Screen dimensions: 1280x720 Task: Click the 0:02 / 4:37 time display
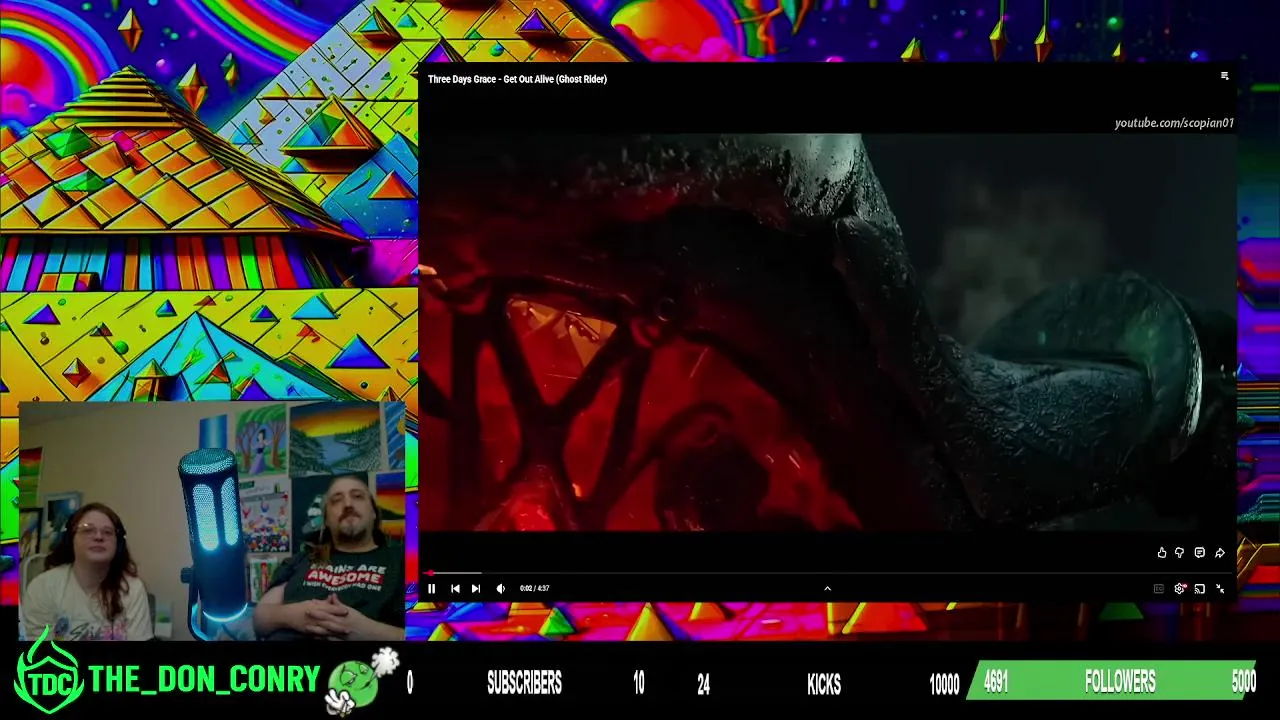pyautogui.click(x=534, y=588)
